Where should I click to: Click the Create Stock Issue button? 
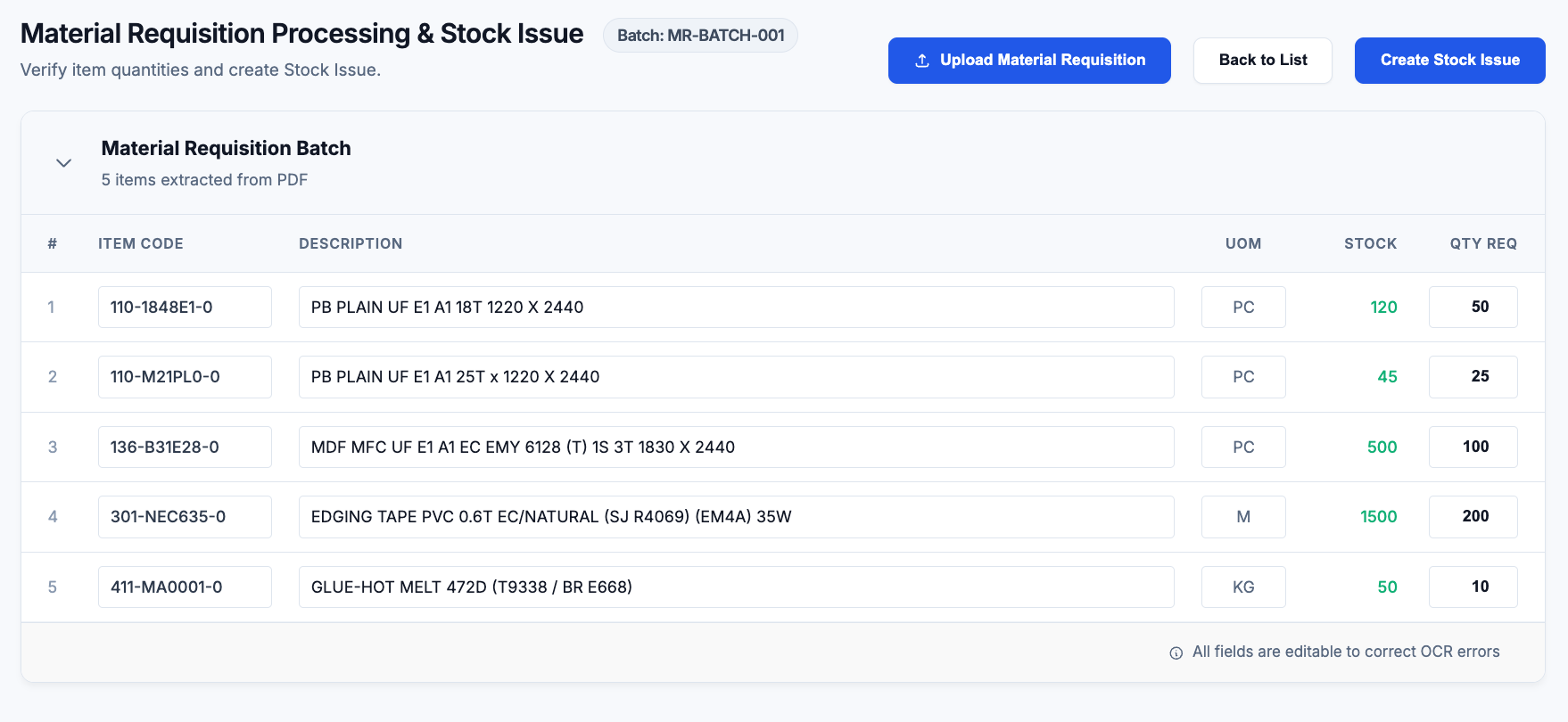coord(1449,61)
